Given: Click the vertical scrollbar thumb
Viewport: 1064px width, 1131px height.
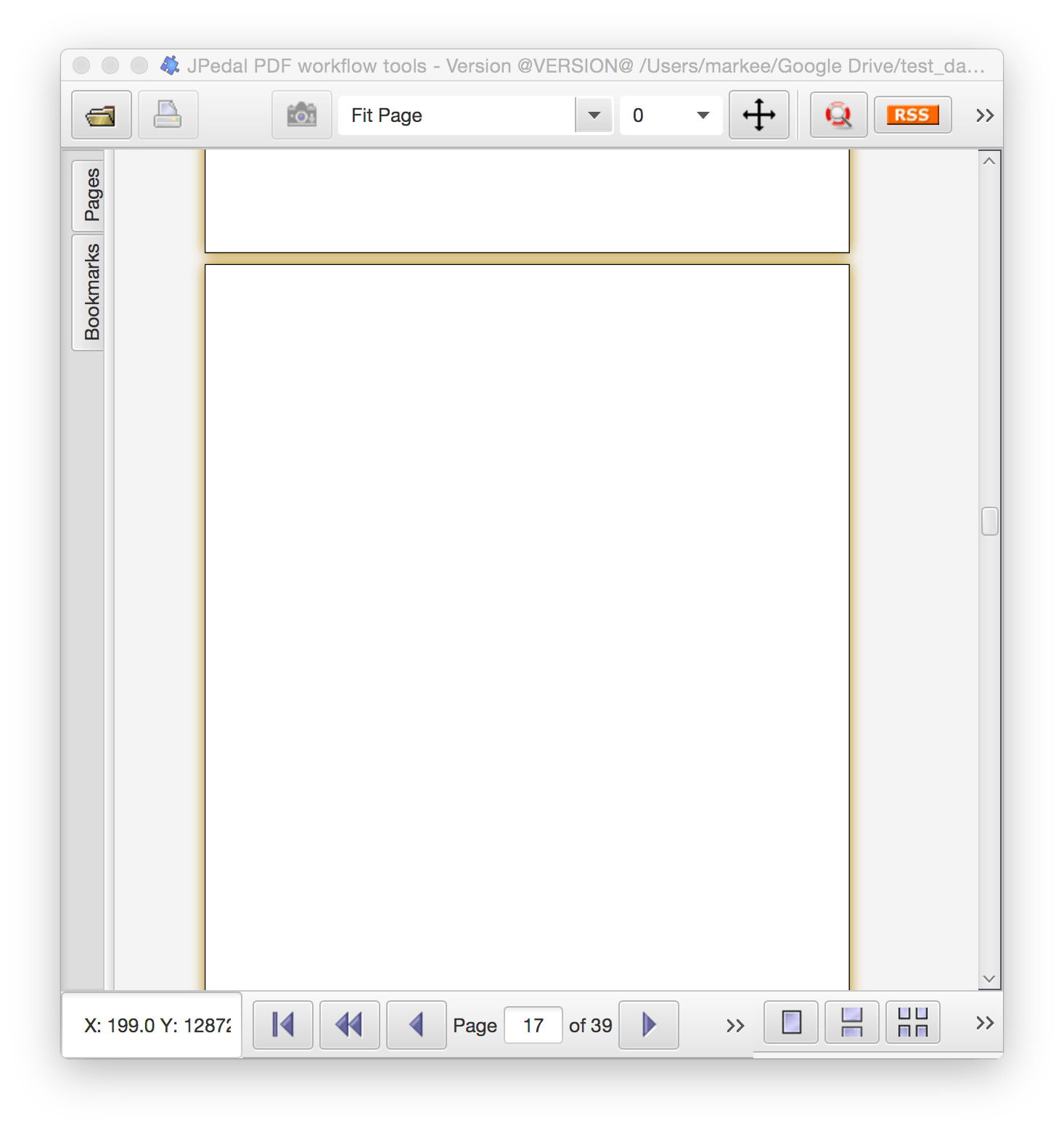Looking at the screenshot, I should click(x=989, y=521).
